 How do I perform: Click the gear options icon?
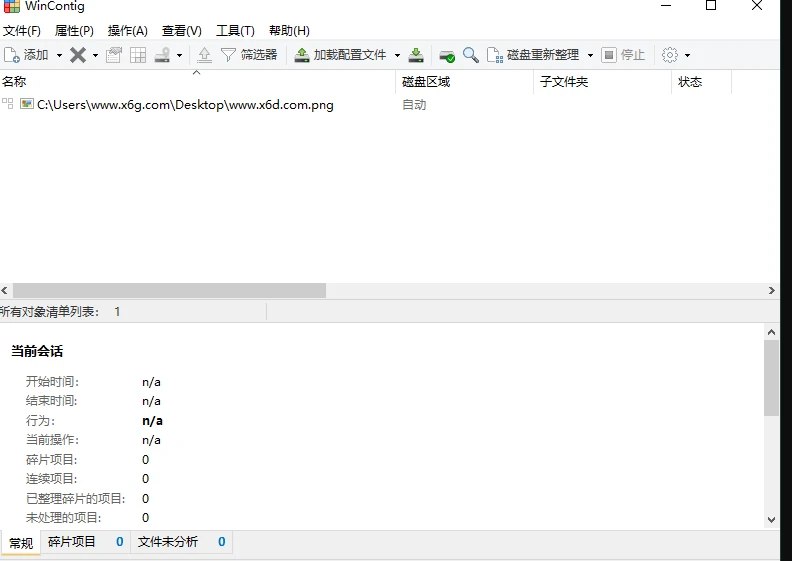670,55
